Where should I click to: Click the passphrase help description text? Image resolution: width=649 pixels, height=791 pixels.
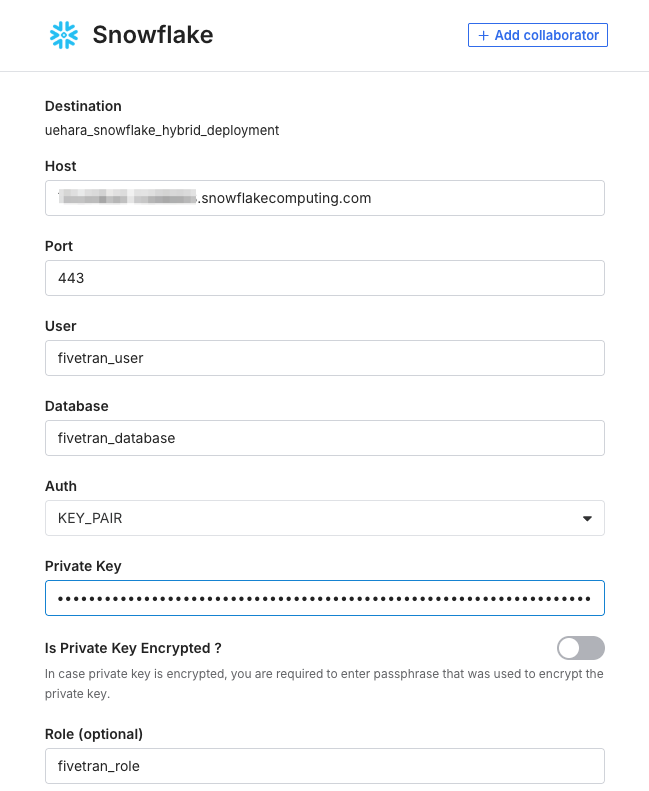[324, 683]
